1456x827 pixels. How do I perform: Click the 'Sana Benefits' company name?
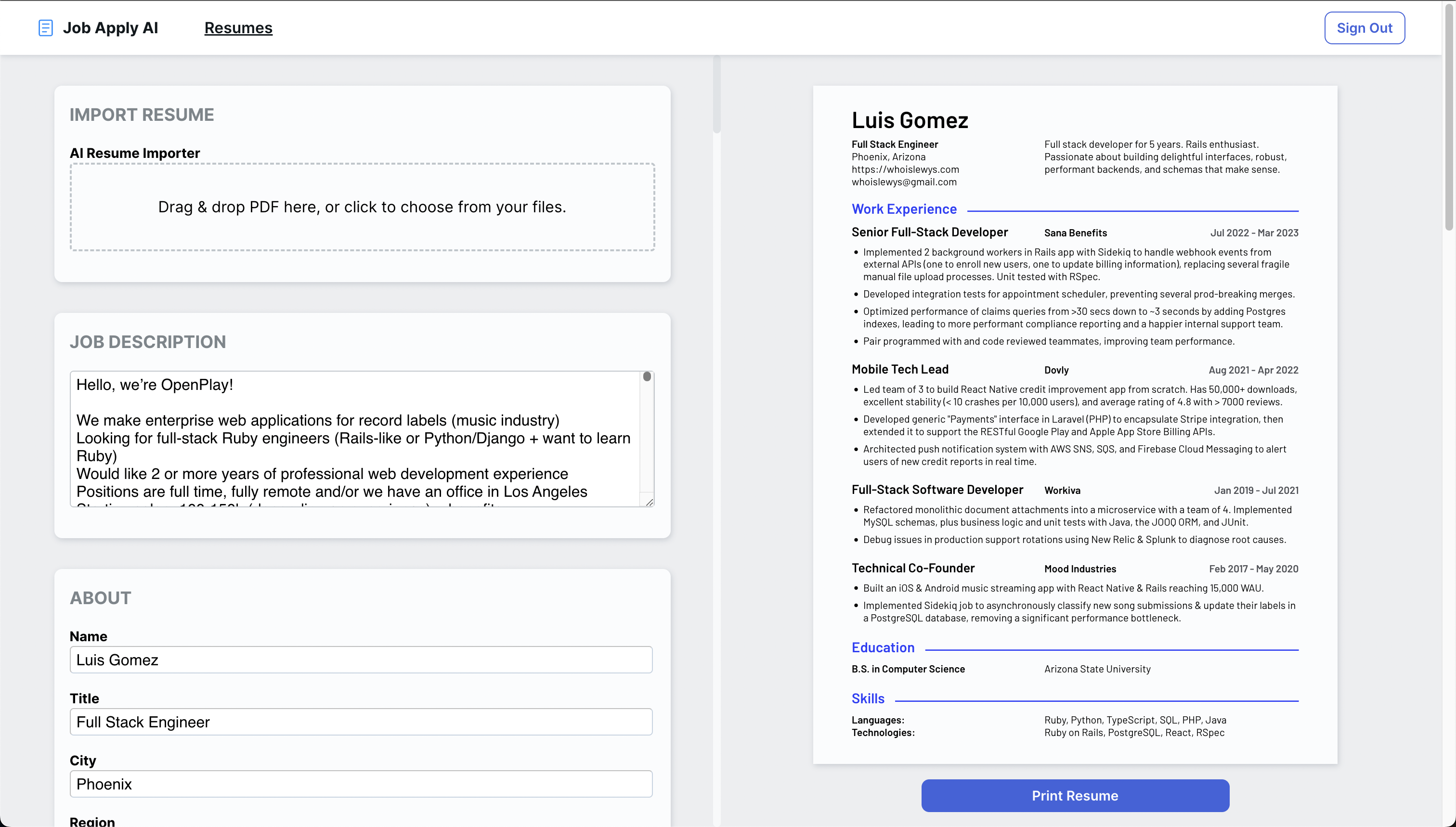[1075, 233]
